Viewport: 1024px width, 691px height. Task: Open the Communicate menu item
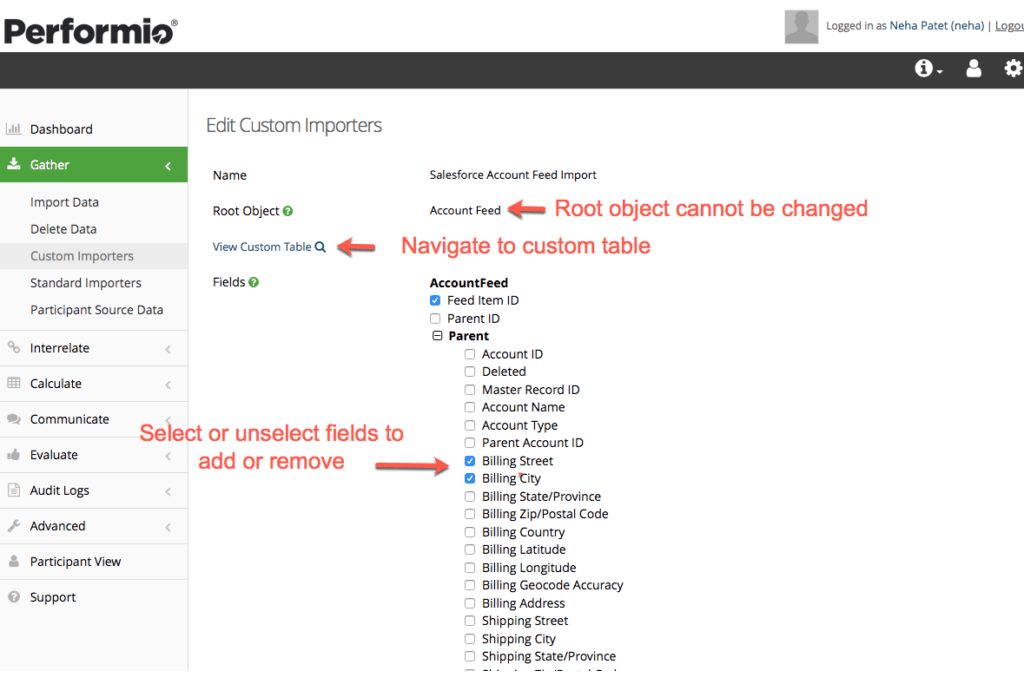[94, 419]
